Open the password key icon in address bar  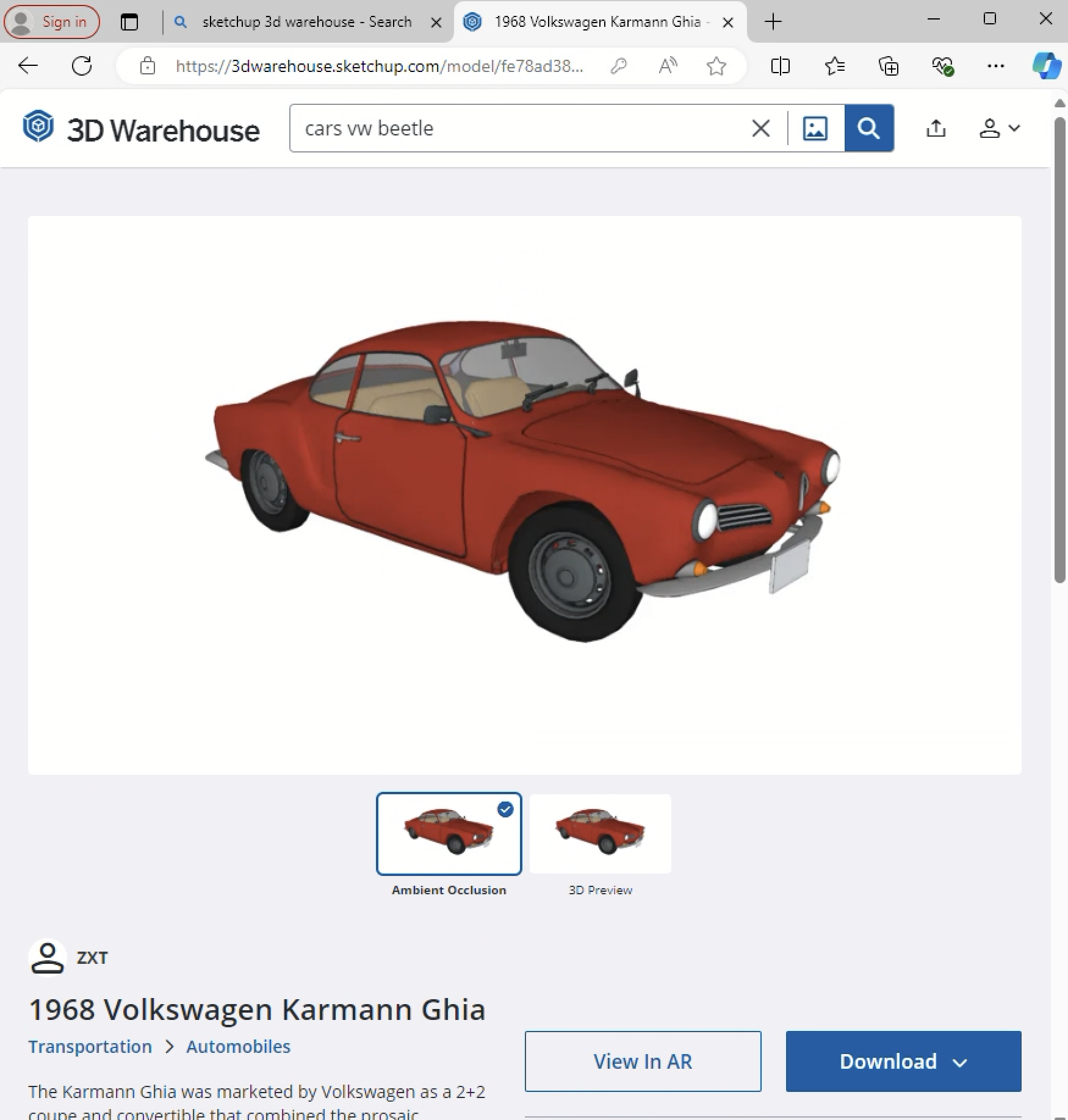point(619,65)
